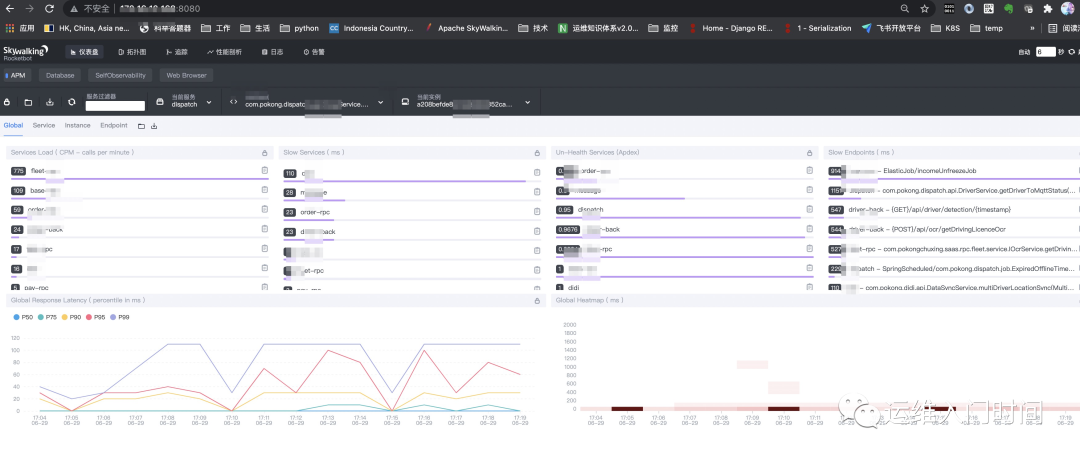Viewport: 1080px width, 460px height.
Task: Open the 追踪 trace page
Action: click(176, 52)
